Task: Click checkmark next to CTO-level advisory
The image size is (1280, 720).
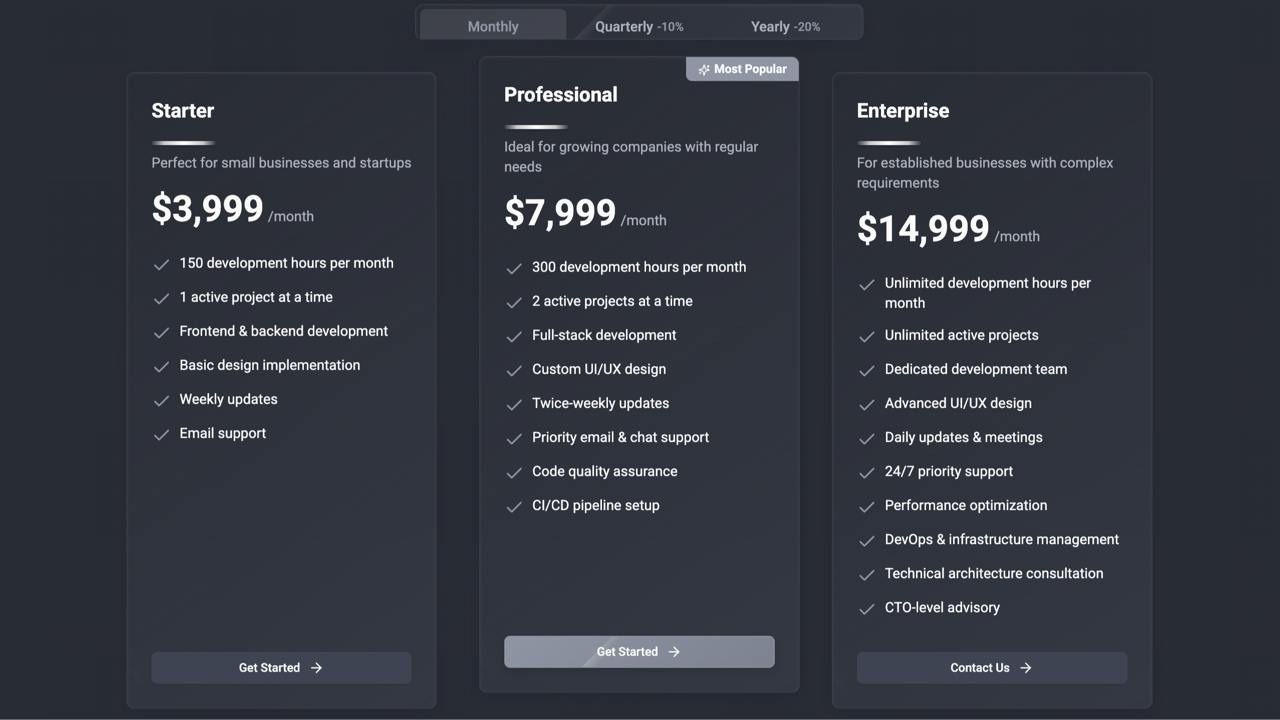Action: click(x=867, y=608)
